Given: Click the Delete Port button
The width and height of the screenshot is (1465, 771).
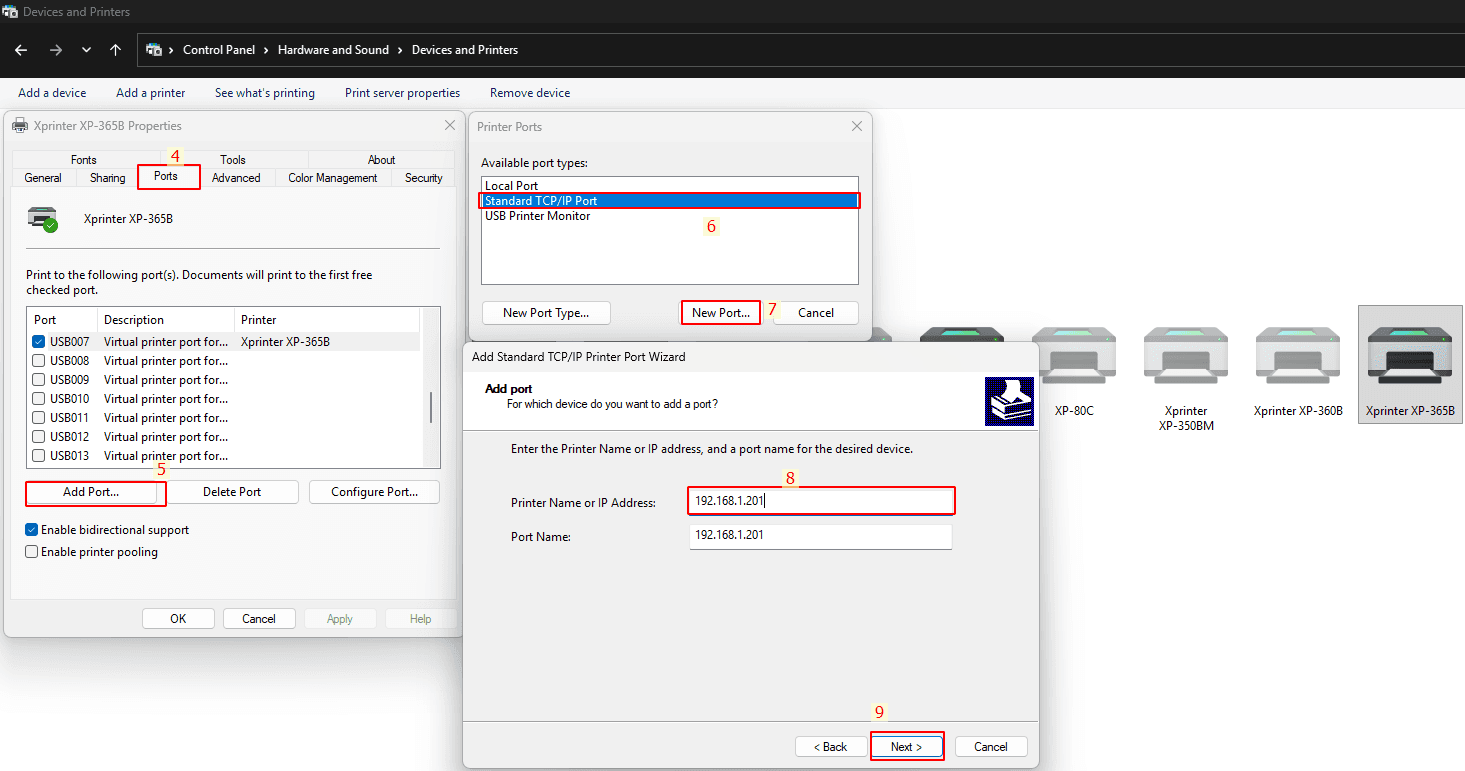Looking at the screenshot, I should pos(232,492).
